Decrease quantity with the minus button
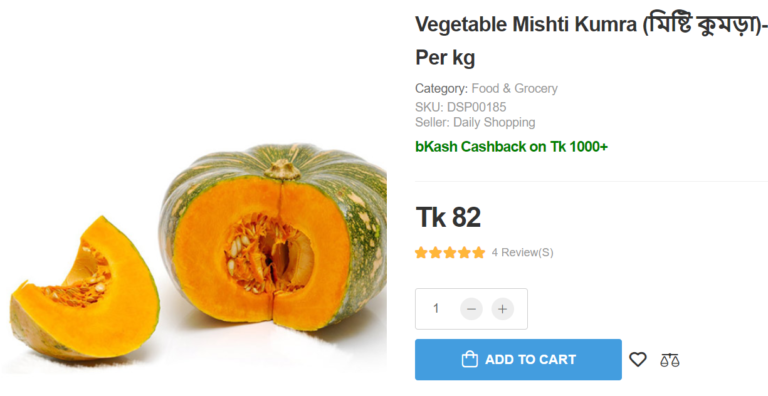Image resolution: width=768 pixels, height=396 pixels. point(471,309)
